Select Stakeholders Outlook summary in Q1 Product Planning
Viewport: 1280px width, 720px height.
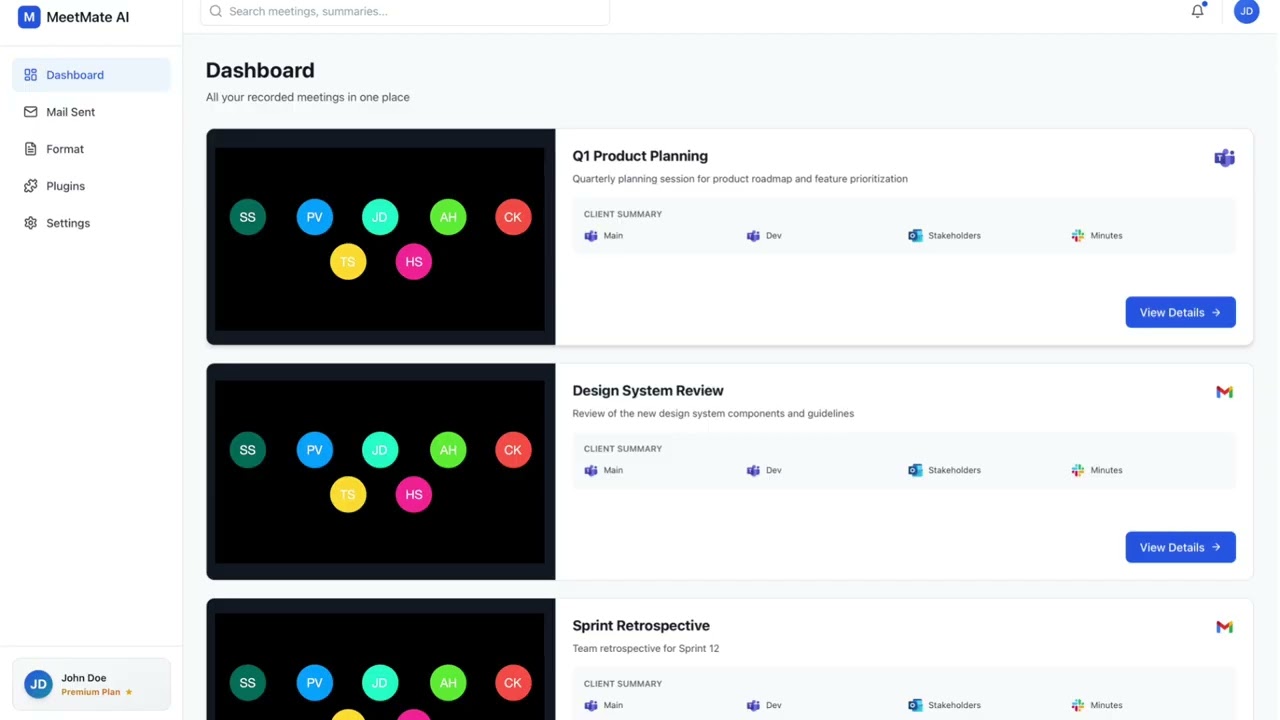tap(944, 236)
